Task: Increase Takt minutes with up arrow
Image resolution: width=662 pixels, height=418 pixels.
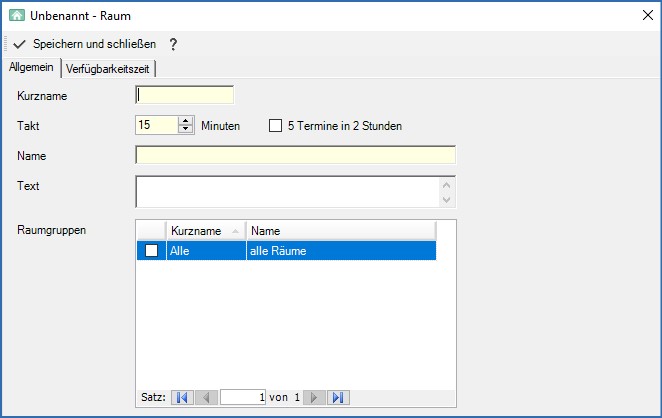Action: pyautogui.click(x=185, y=121)
